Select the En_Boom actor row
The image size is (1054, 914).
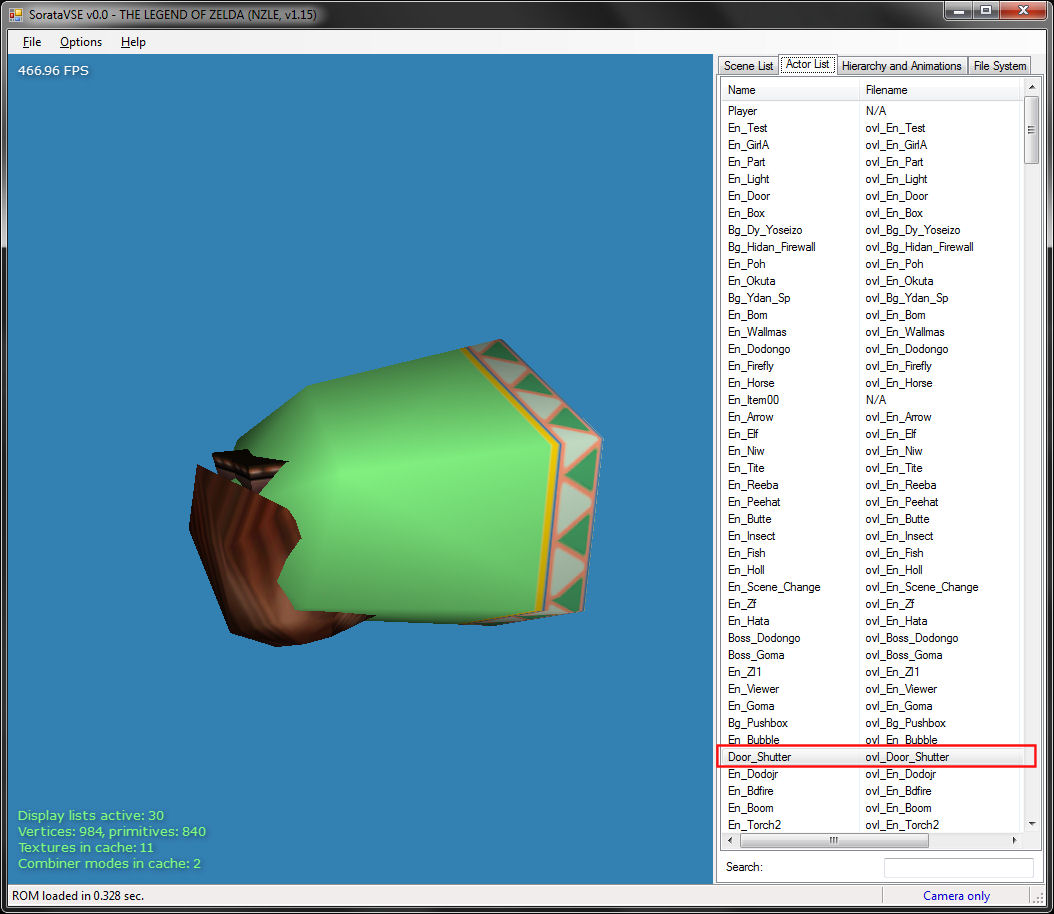coord(873,808)
